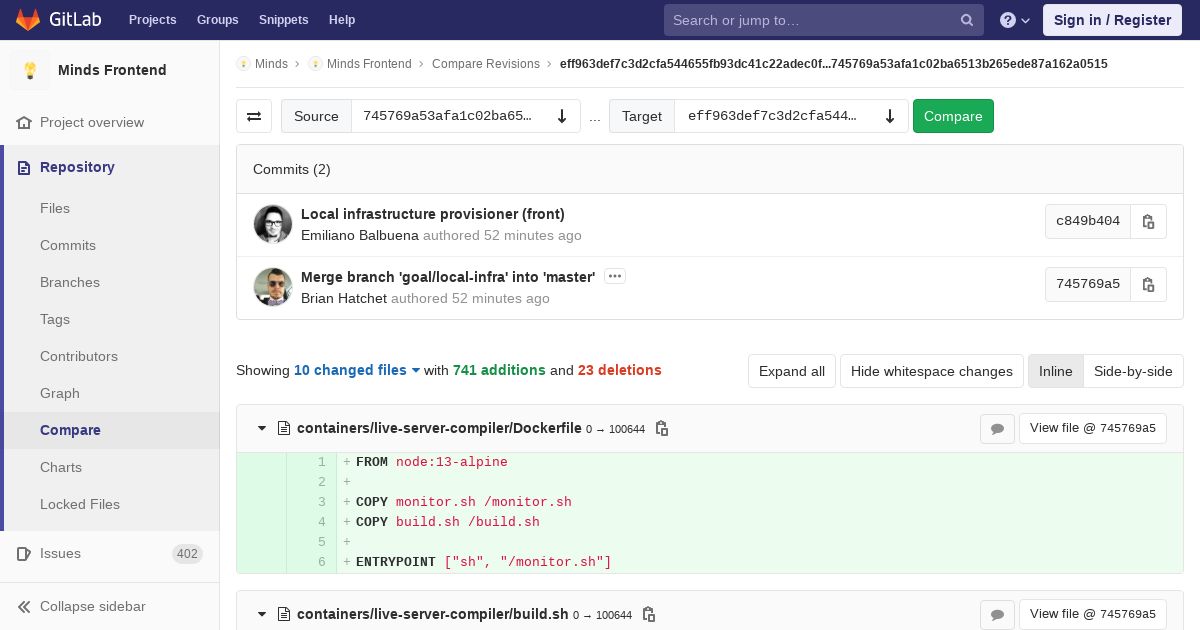Screen dimensions: 1200x630
Task: Go to Files in sidebar
Action: coord(55,208)
